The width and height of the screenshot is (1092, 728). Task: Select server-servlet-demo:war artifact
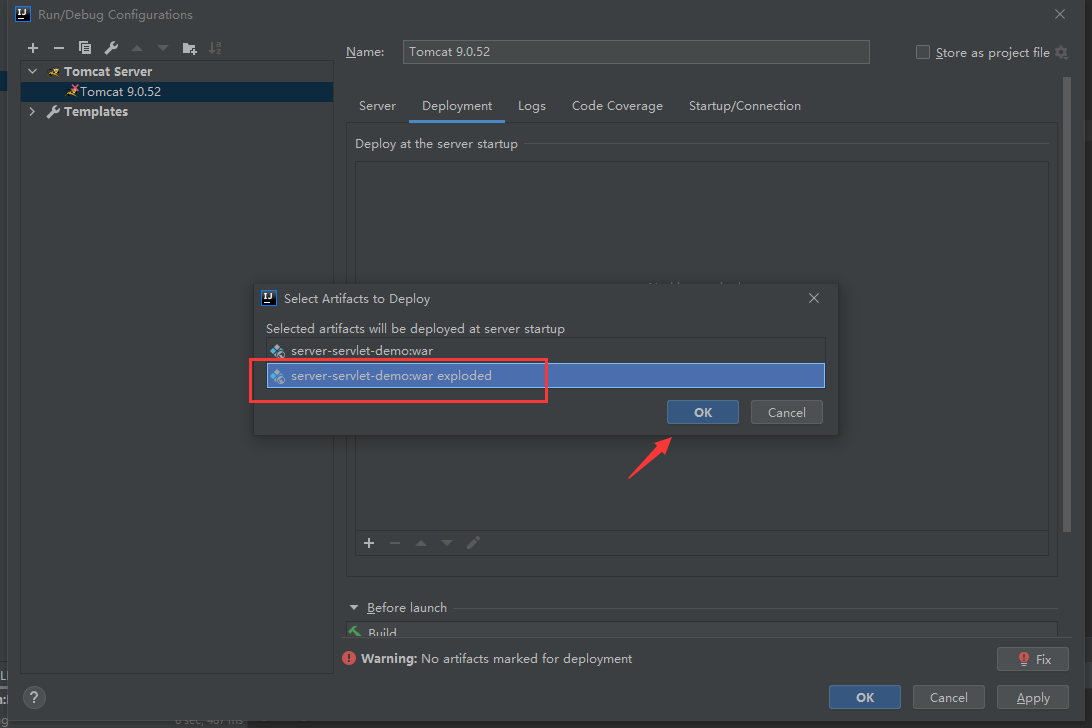545,350
